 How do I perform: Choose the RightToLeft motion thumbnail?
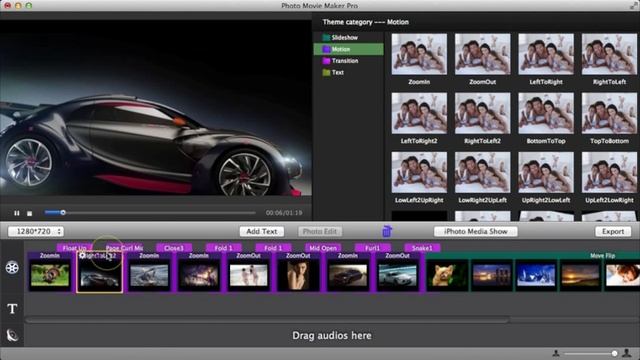tap(609, 54)
